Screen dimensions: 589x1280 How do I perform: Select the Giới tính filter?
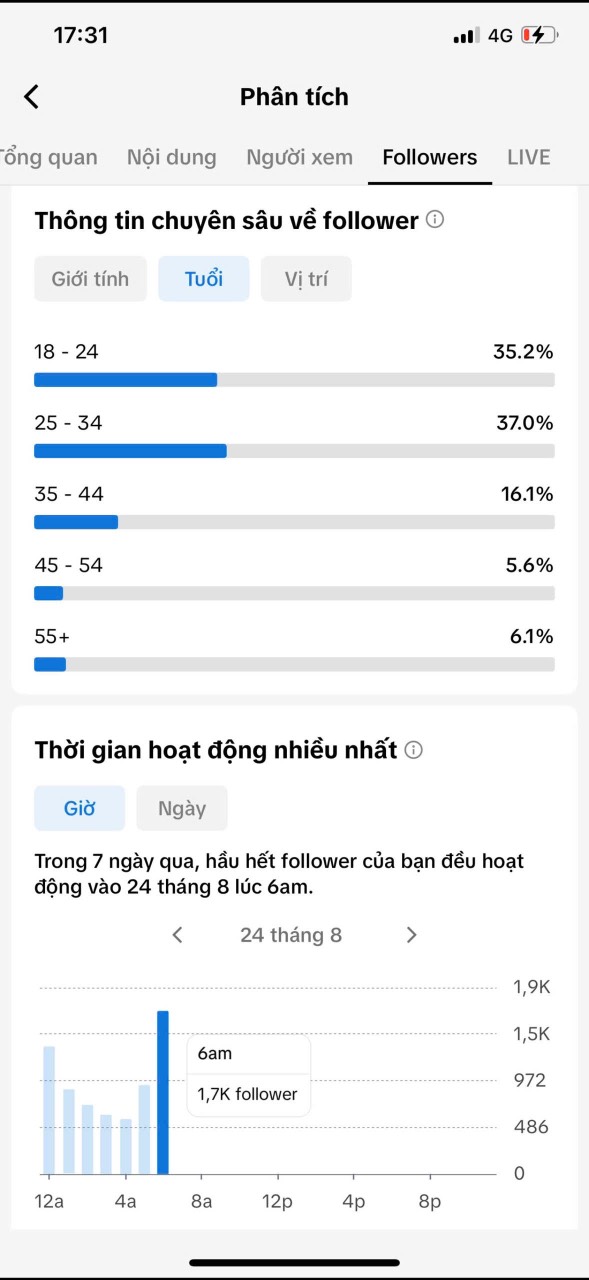(x=90, y=279)
